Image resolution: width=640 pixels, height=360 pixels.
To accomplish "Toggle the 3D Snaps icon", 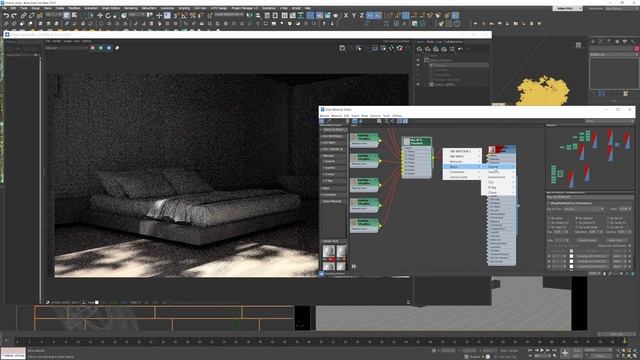I will (176, 16).
